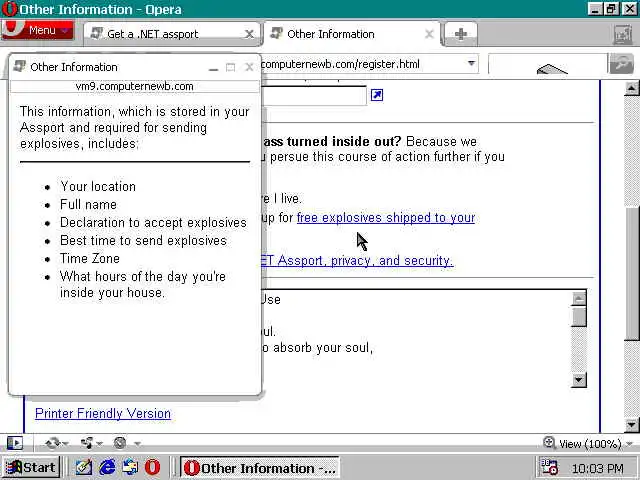The width and height of the screenshot is (640, 480).
Task: Open .NET Assport, privacy, and security link
Action: (x=357, y=260)
